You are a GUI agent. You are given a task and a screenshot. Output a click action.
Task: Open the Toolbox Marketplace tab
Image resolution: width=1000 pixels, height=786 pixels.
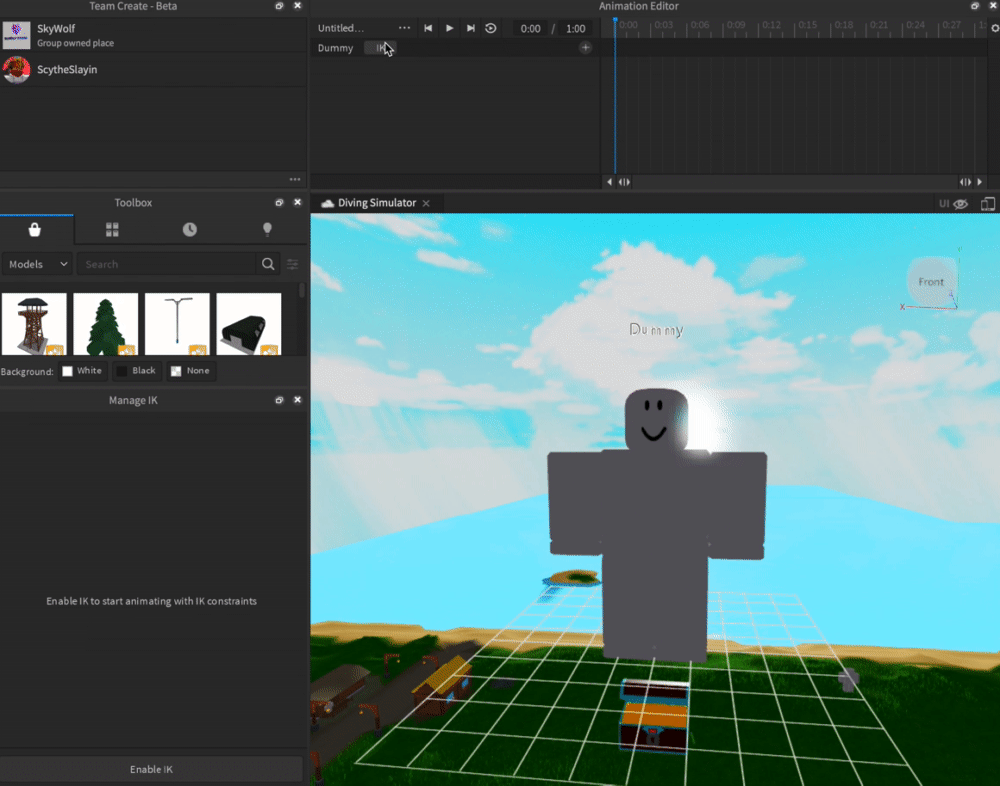click(35, 230)
